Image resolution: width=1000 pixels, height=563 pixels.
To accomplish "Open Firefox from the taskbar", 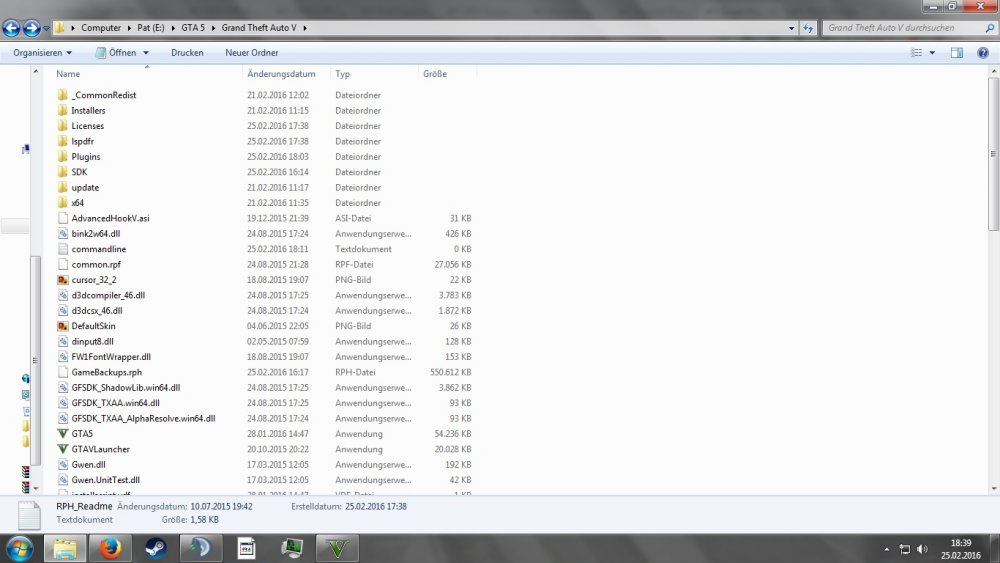I will pos(110,548).
